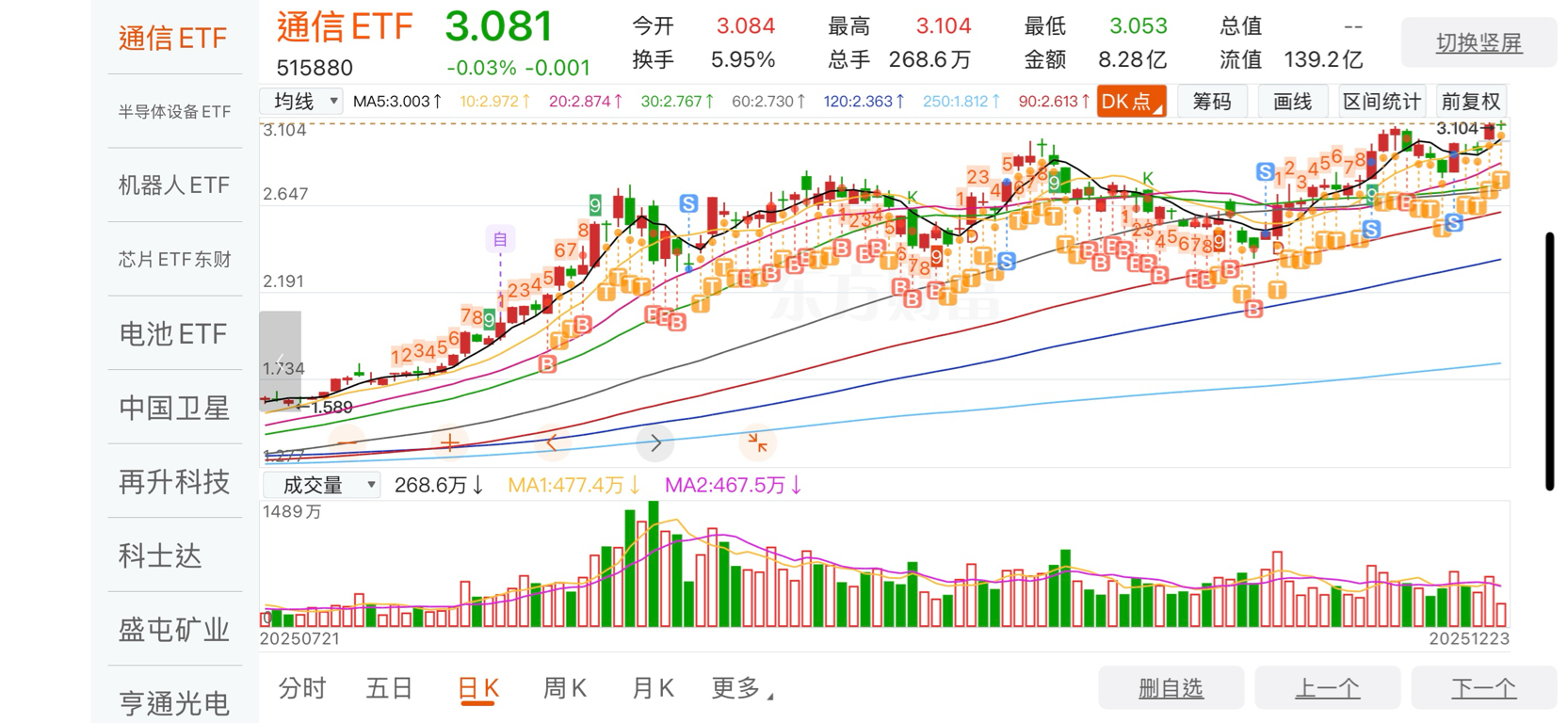Click the 20:2.874 moving average label
This screenshot has width=1568, height=723.
point(586,102)
